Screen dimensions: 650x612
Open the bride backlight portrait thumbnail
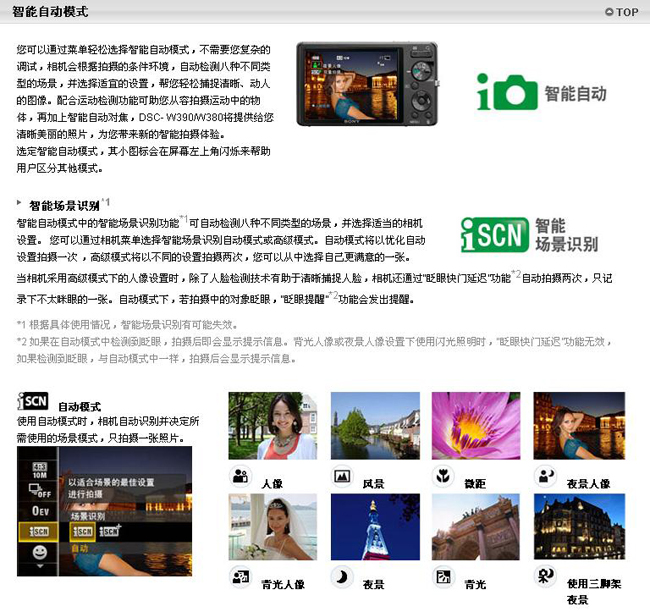(272, 526)
